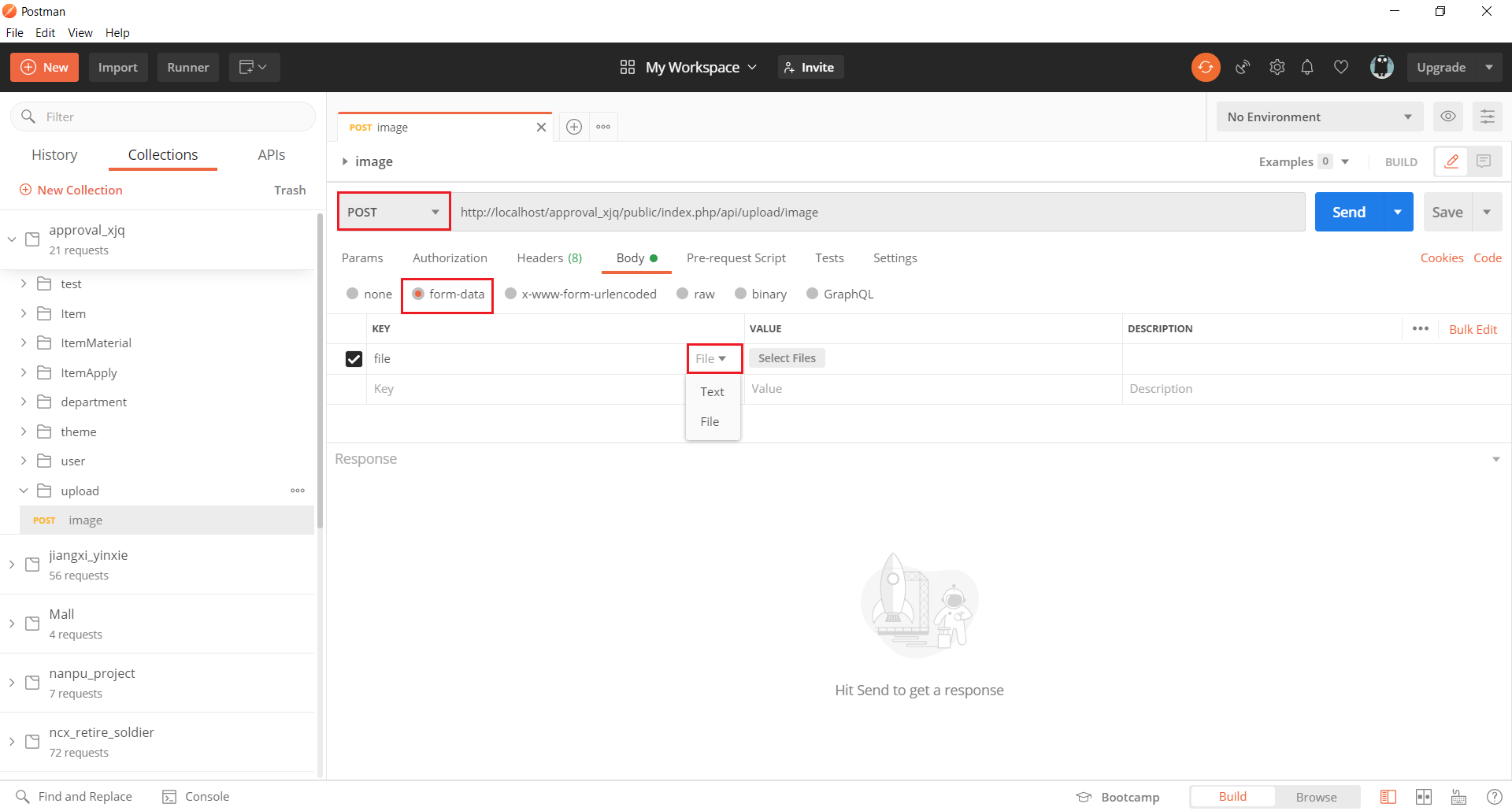Add a new request tab

point(574,127)
